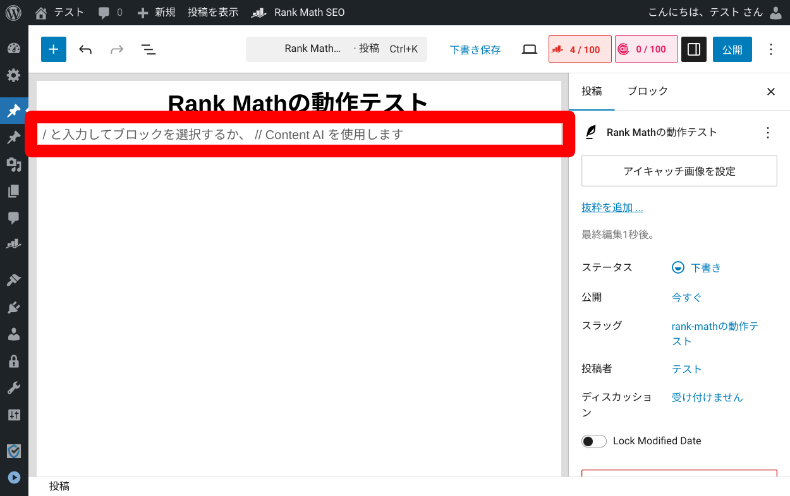Open the comments bubble in admin bar

pyautogui.click(x=110, y=12)
